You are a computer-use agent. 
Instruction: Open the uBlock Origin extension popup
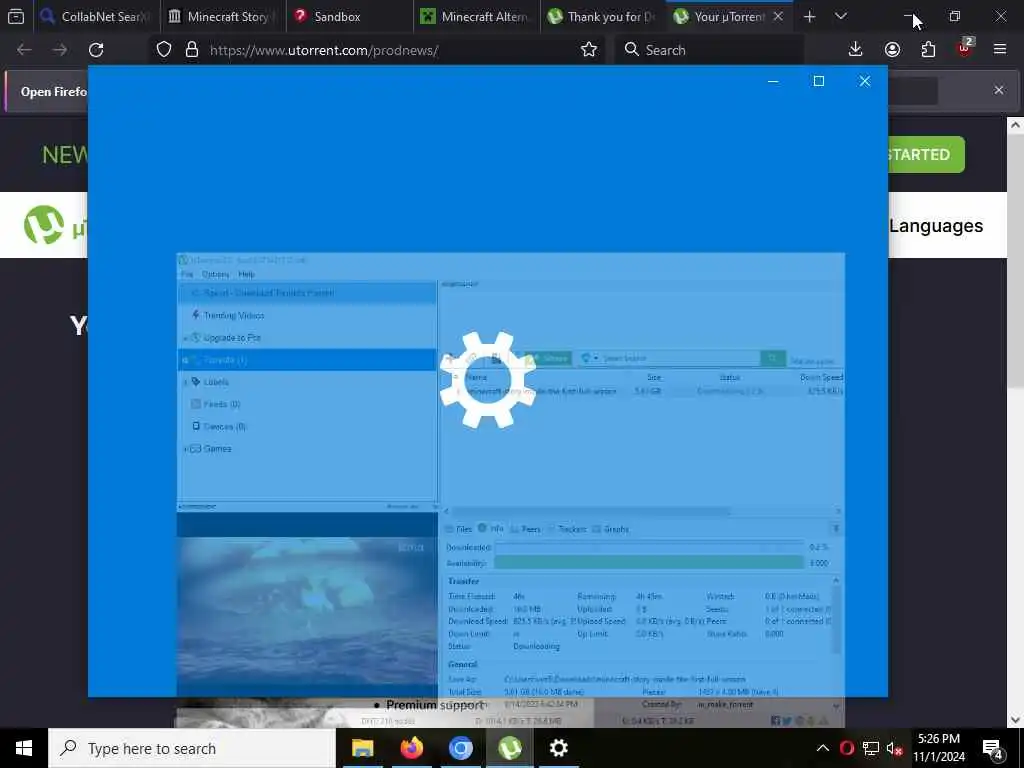point(965,48)
